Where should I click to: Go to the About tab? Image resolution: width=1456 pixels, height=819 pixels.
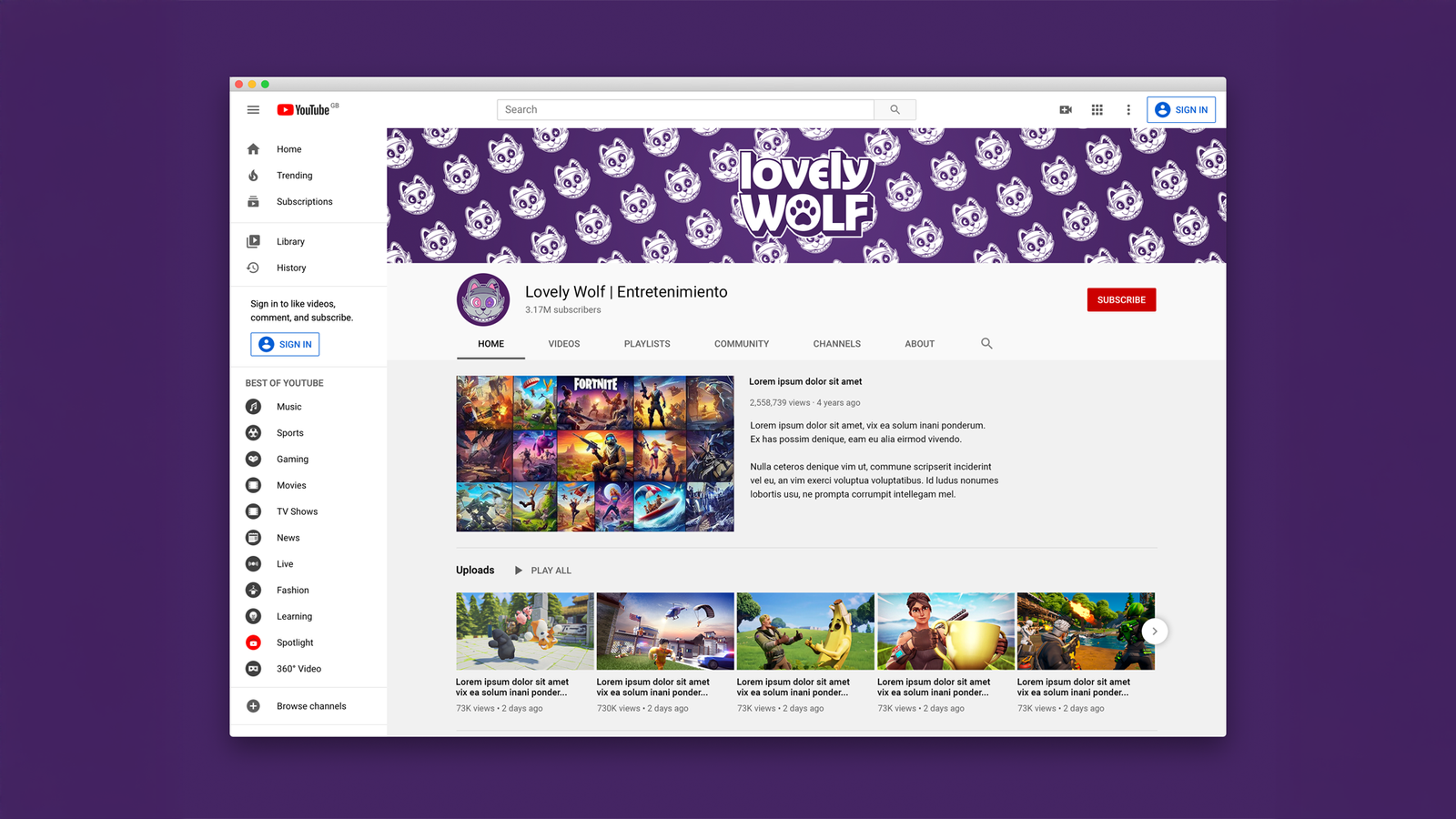pos(919,344)
